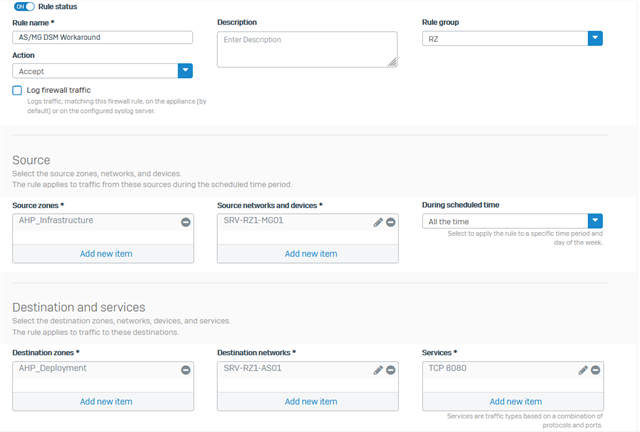Toggle the Rule status switch off
Viewport: 640px width, 432px height.
[24, 7]
